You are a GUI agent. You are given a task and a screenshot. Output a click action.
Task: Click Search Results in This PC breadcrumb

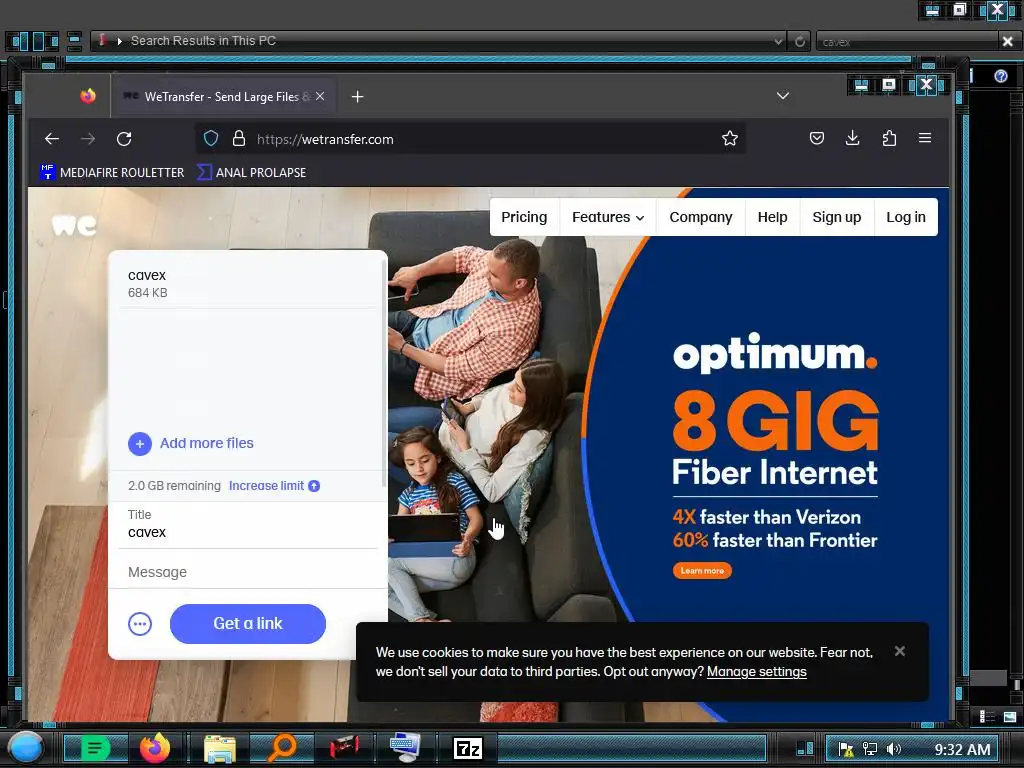tap(203, 40)
